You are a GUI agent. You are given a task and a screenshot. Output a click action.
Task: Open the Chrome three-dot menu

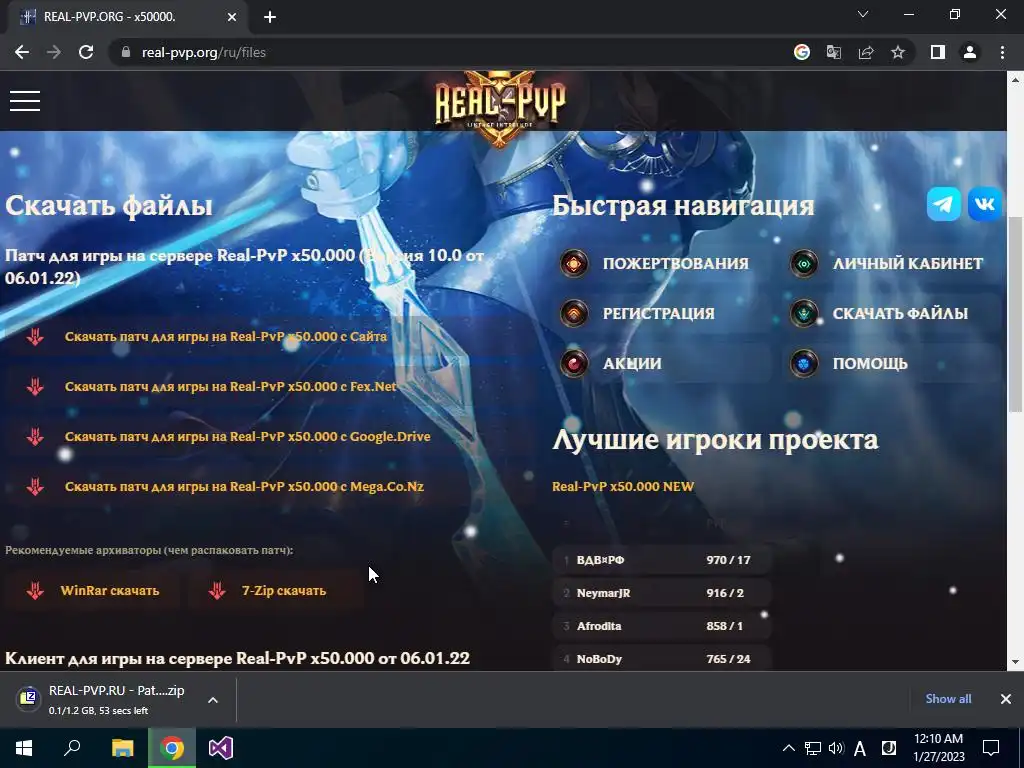click(1002, 52)
